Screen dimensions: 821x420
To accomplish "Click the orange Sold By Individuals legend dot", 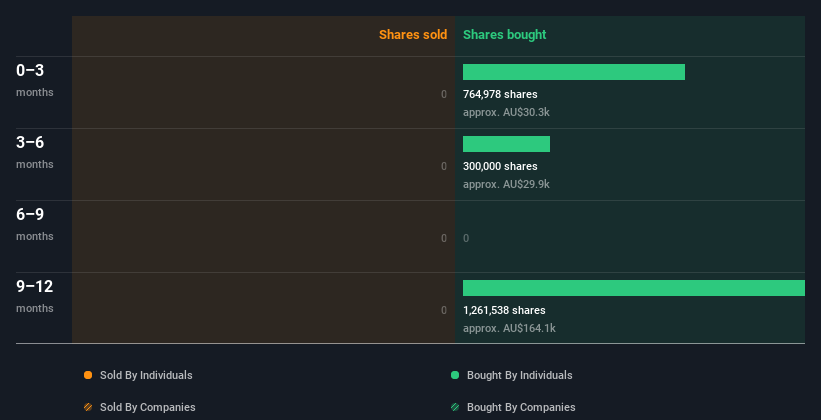I will tap(88, 375).
